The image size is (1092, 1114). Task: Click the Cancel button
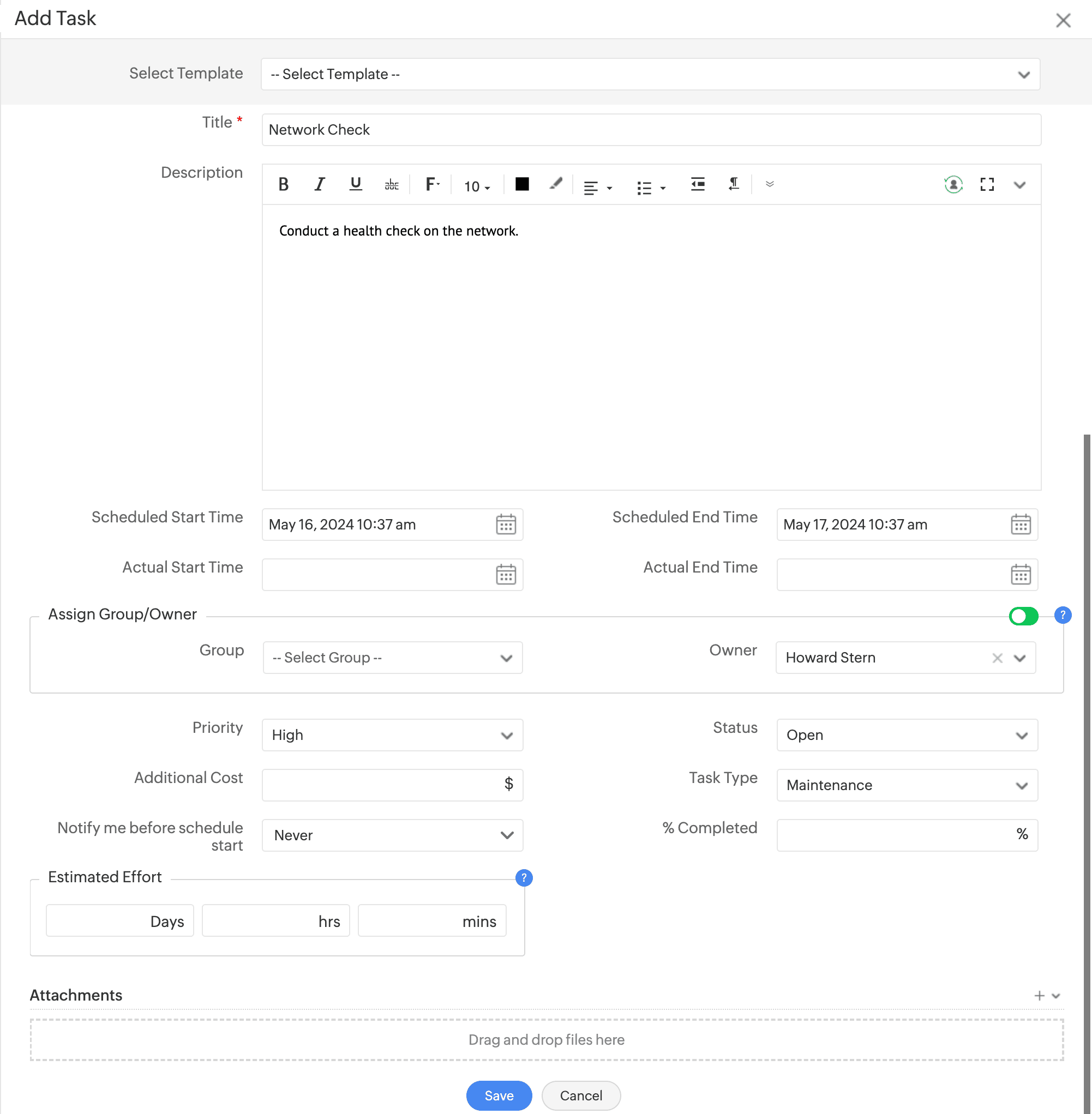(x=580, y=1095)
